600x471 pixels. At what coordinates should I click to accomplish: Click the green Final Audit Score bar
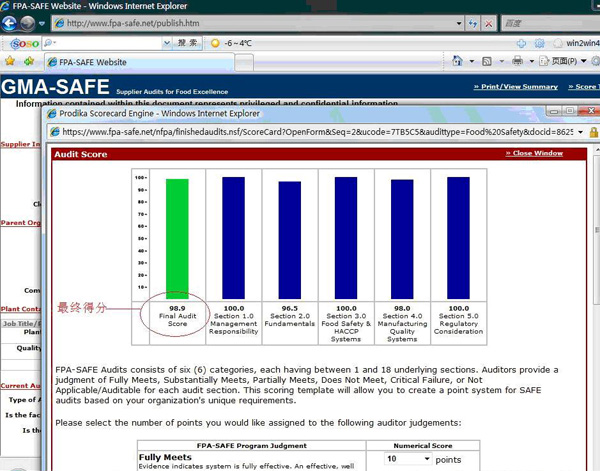[177, 238]
